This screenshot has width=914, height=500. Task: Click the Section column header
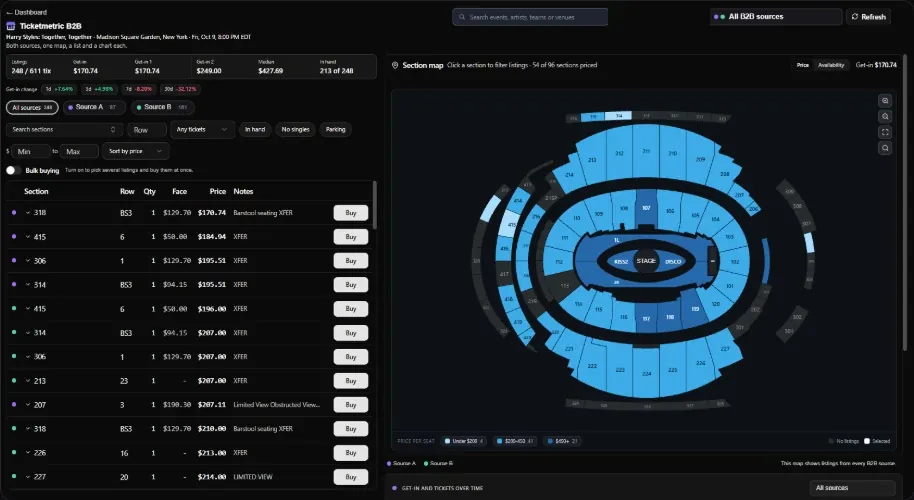(x=36, y=191)
